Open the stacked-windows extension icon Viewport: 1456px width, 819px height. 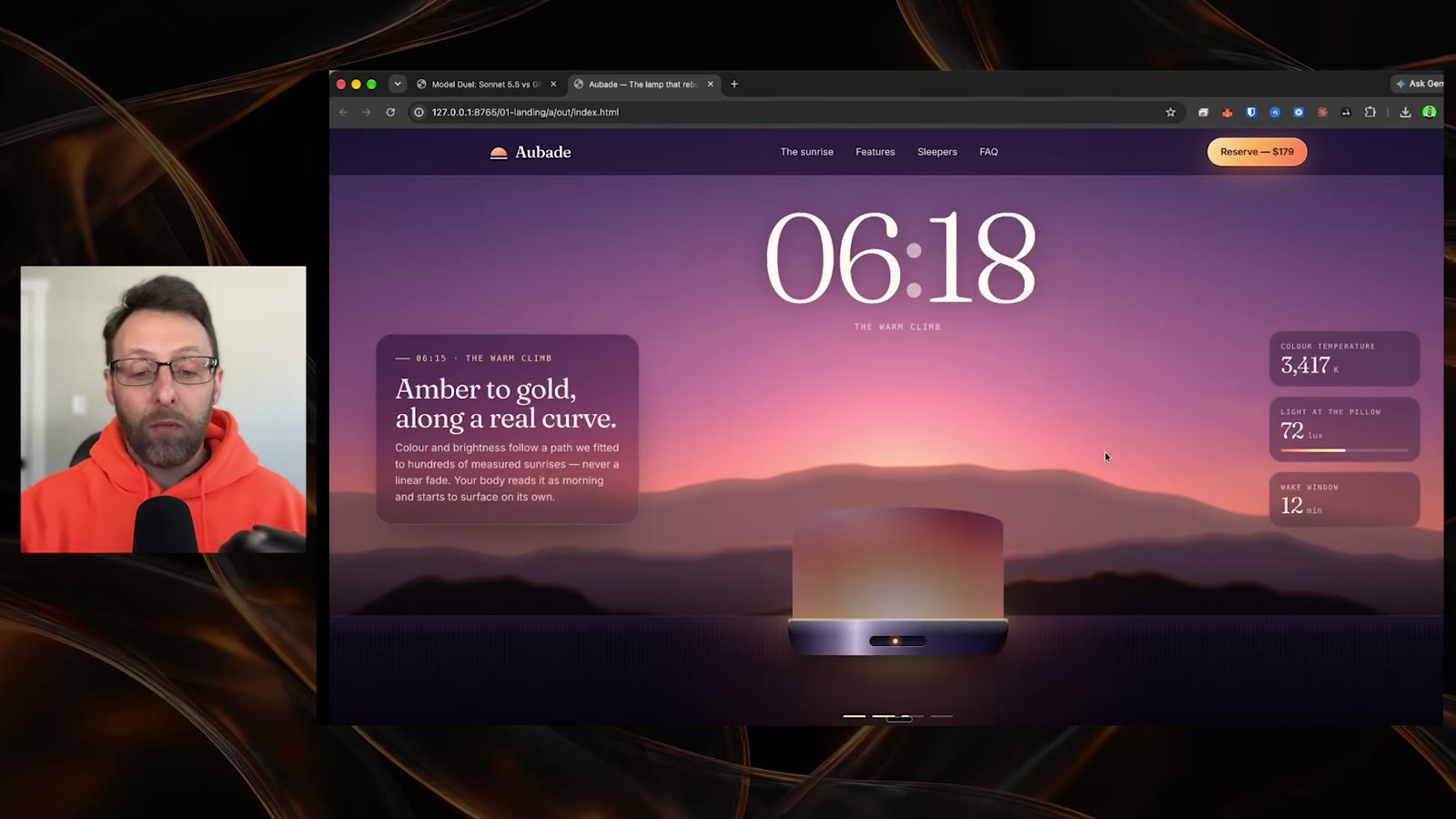[1203, 112]
